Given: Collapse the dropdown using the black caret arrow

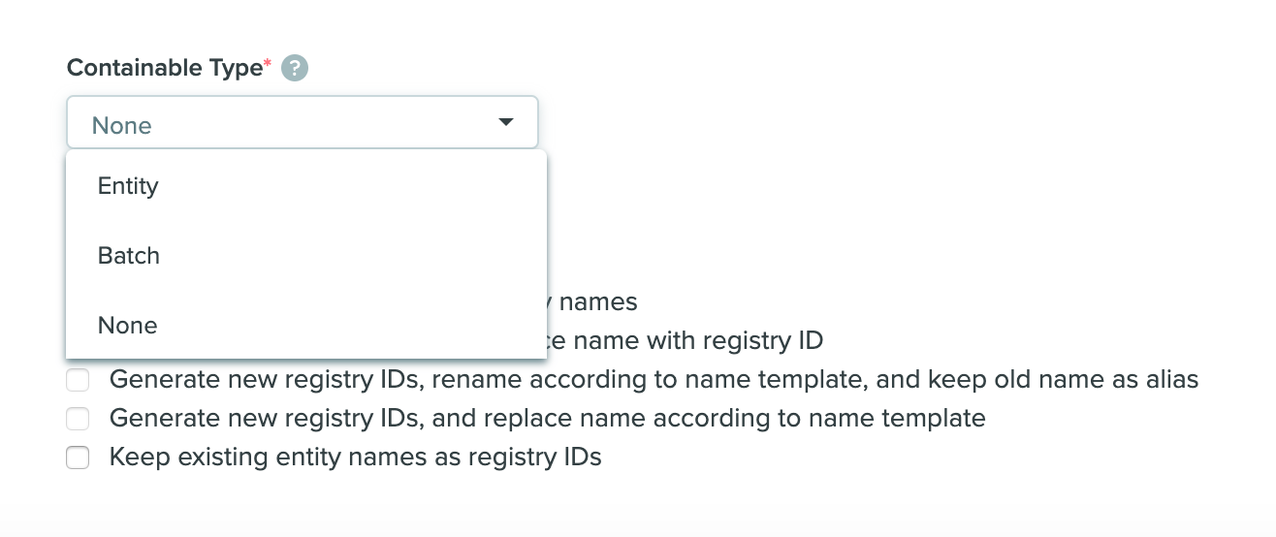Looking at the screenshot, I should point(506,122).
